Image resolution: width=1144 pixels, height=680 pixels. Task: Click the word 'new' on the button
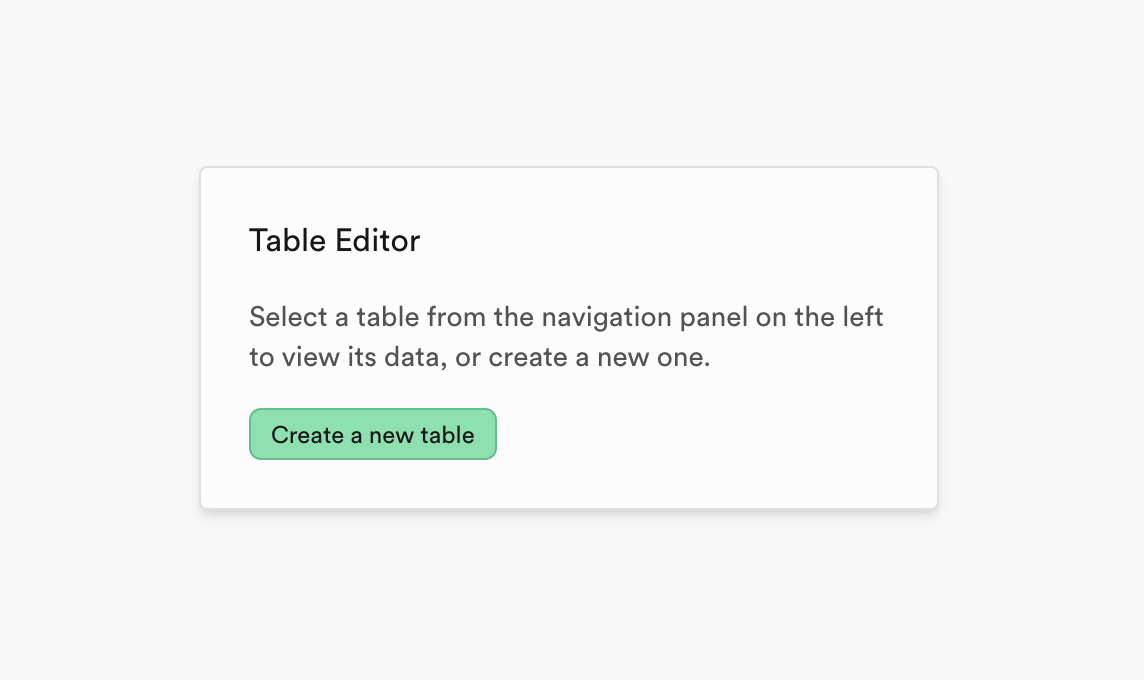point(391,436)
